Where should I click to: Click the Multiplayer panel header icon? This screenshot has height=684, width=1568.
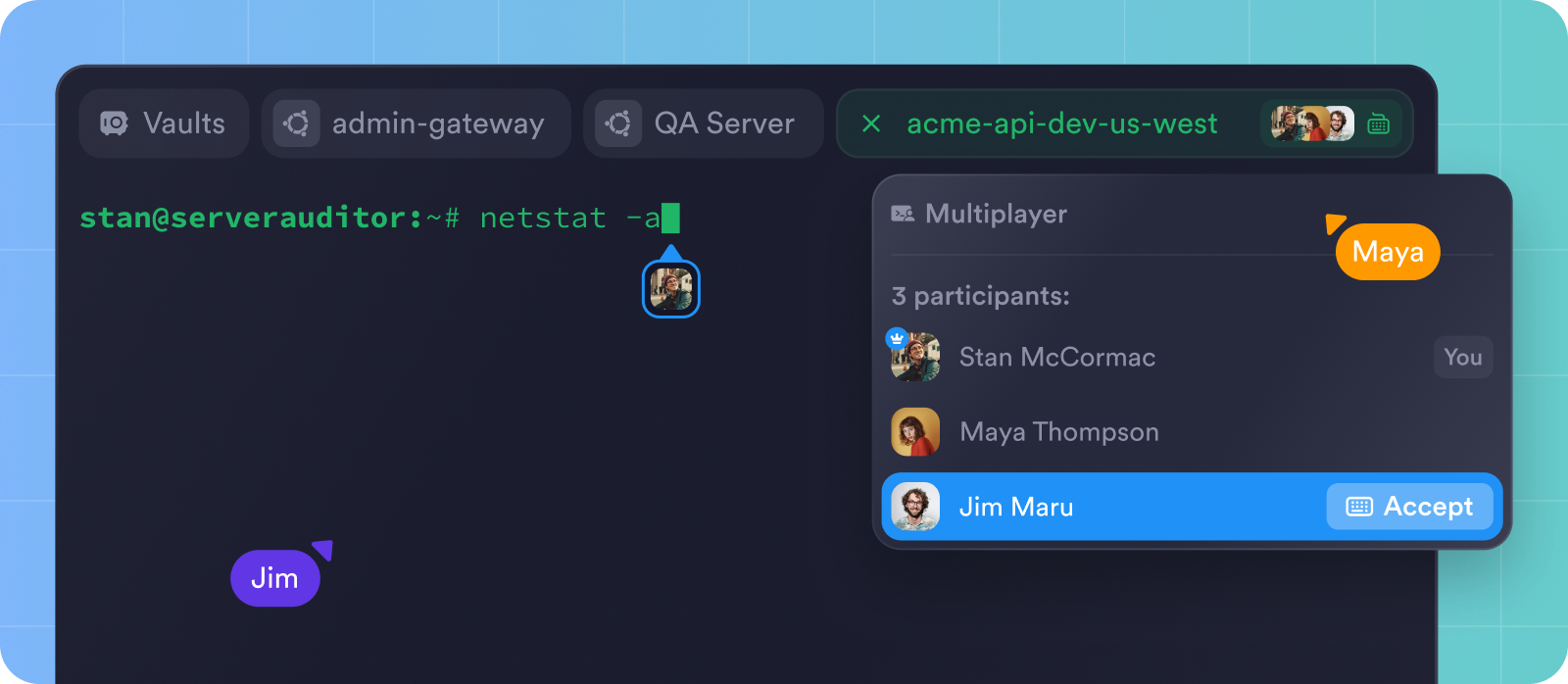tap(903, 214)
